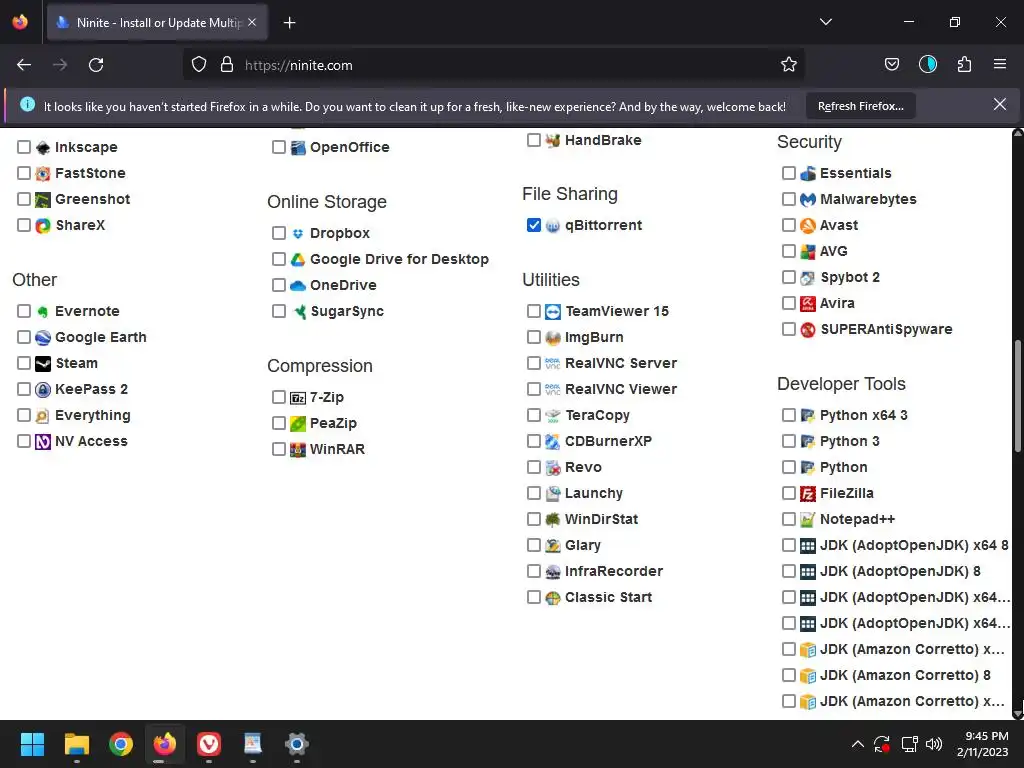
Task: Uncheck the qBittorrent checkbox
Action: pyautogui.click(x=534, y=225)
